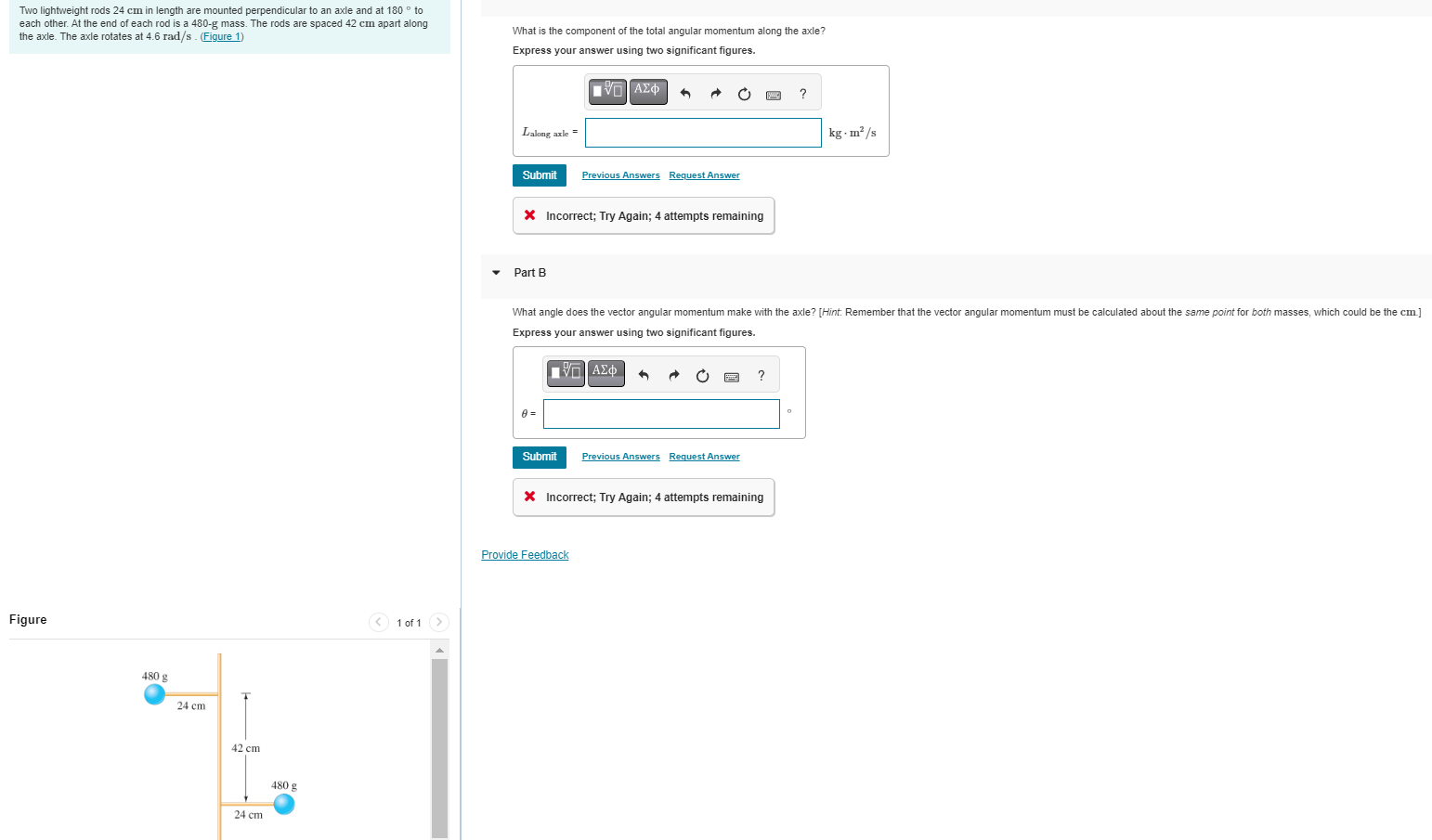Click the next figure arrow
The image size is (1432, 840).
point(438,622)
